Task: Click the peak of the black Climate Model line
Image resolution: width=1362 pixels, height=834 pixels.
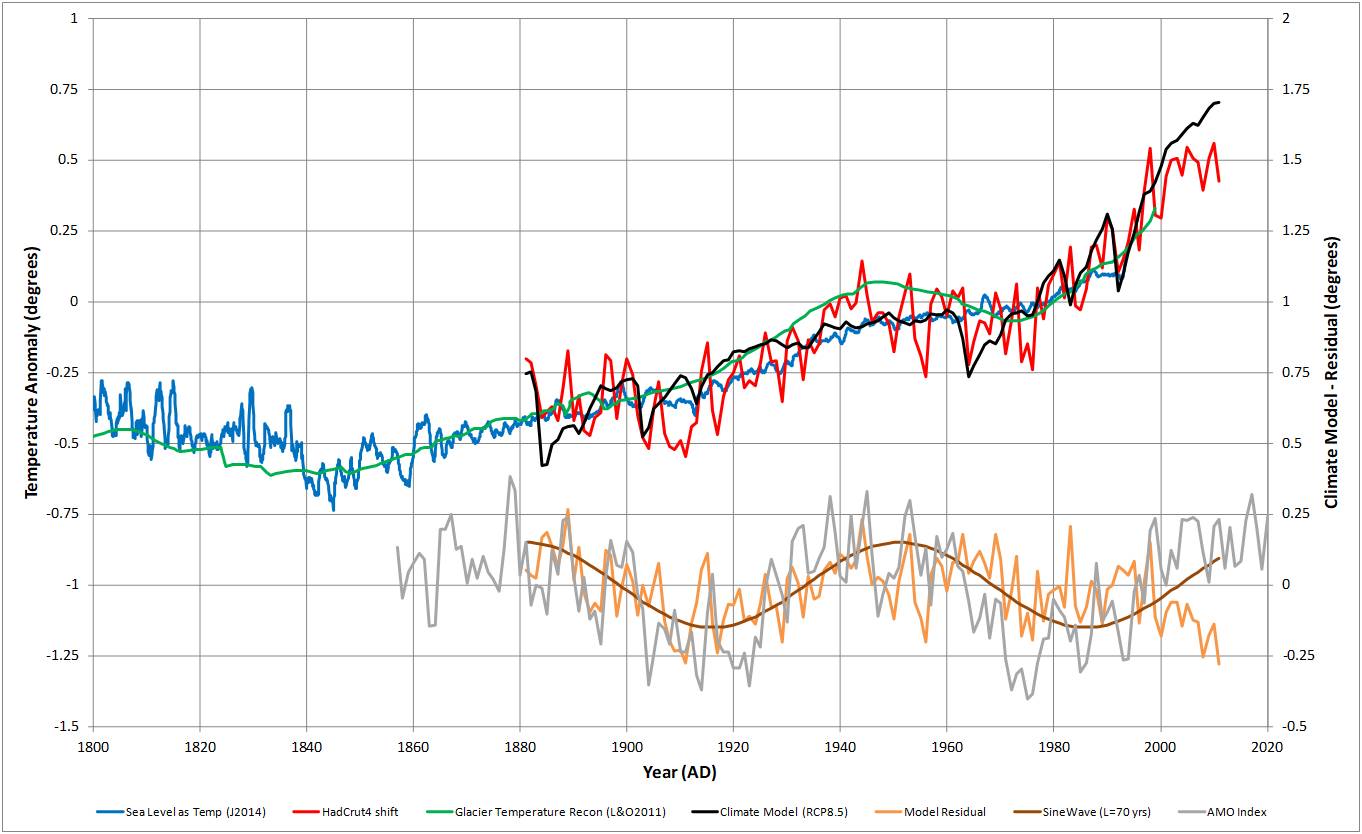Action: [1219, 101]
